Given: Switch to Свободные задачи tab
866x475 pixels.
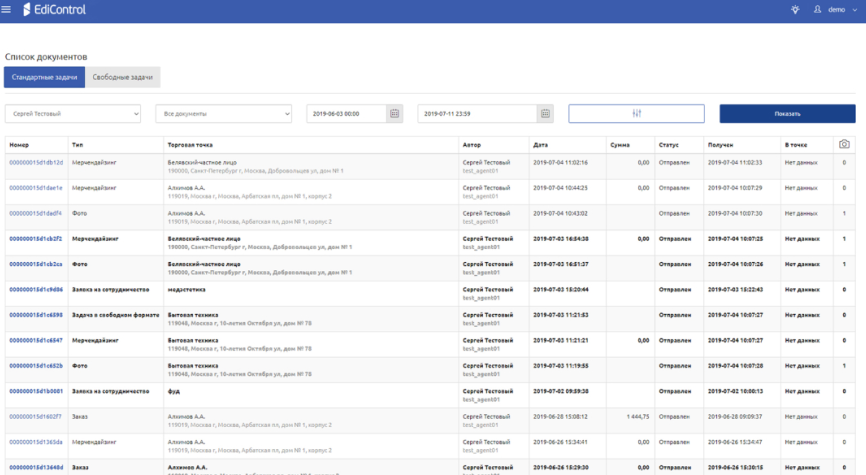Looking at the screenshot, I should 123,77.
